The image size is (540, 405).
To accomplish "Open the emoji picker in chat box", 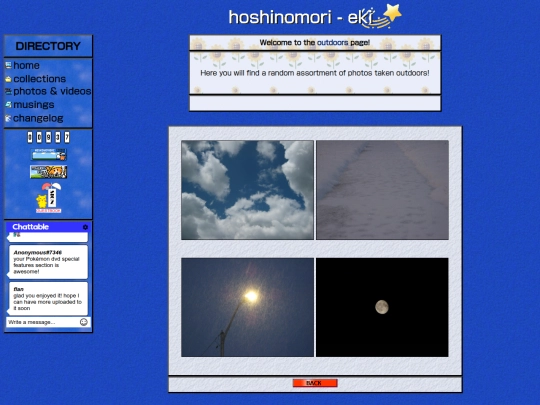I will [83, 322].
